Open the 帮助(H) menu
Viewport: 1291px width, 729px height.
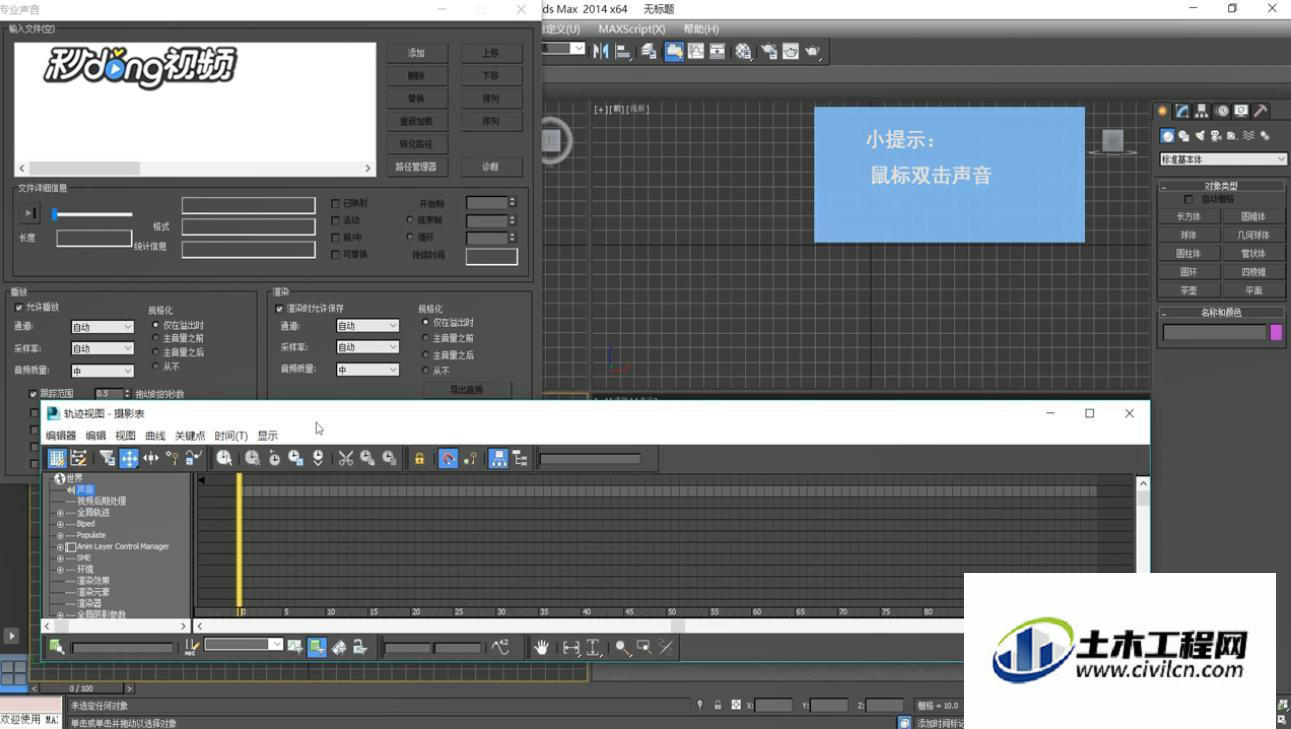(701, 29)
